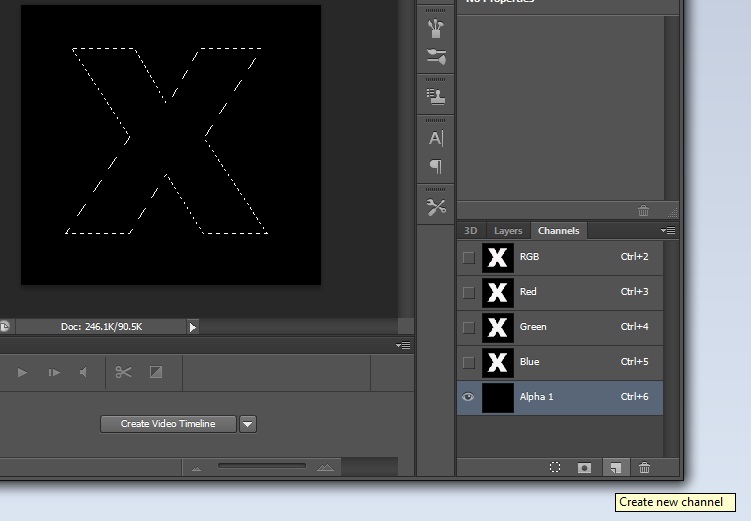Click the Doc: 246.1K/90.5K status text
Screen dimensions: 751x521
click(102, 327)
